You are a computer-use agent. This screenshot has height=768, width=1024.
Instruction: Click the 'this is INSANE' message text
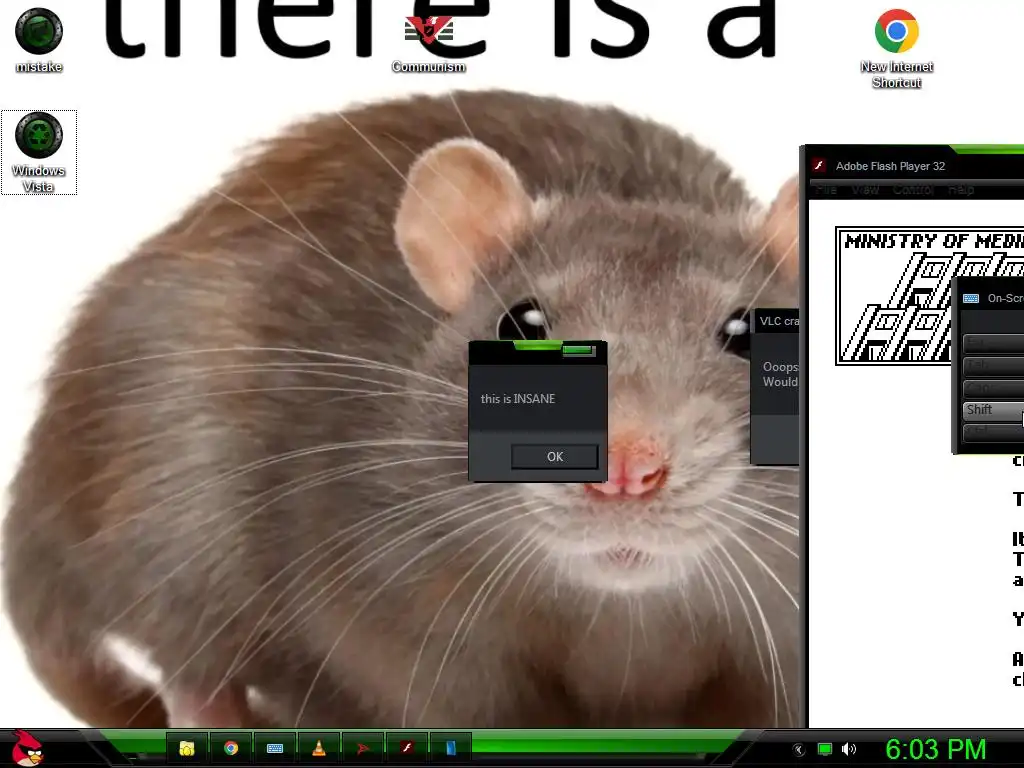[518, 398]
